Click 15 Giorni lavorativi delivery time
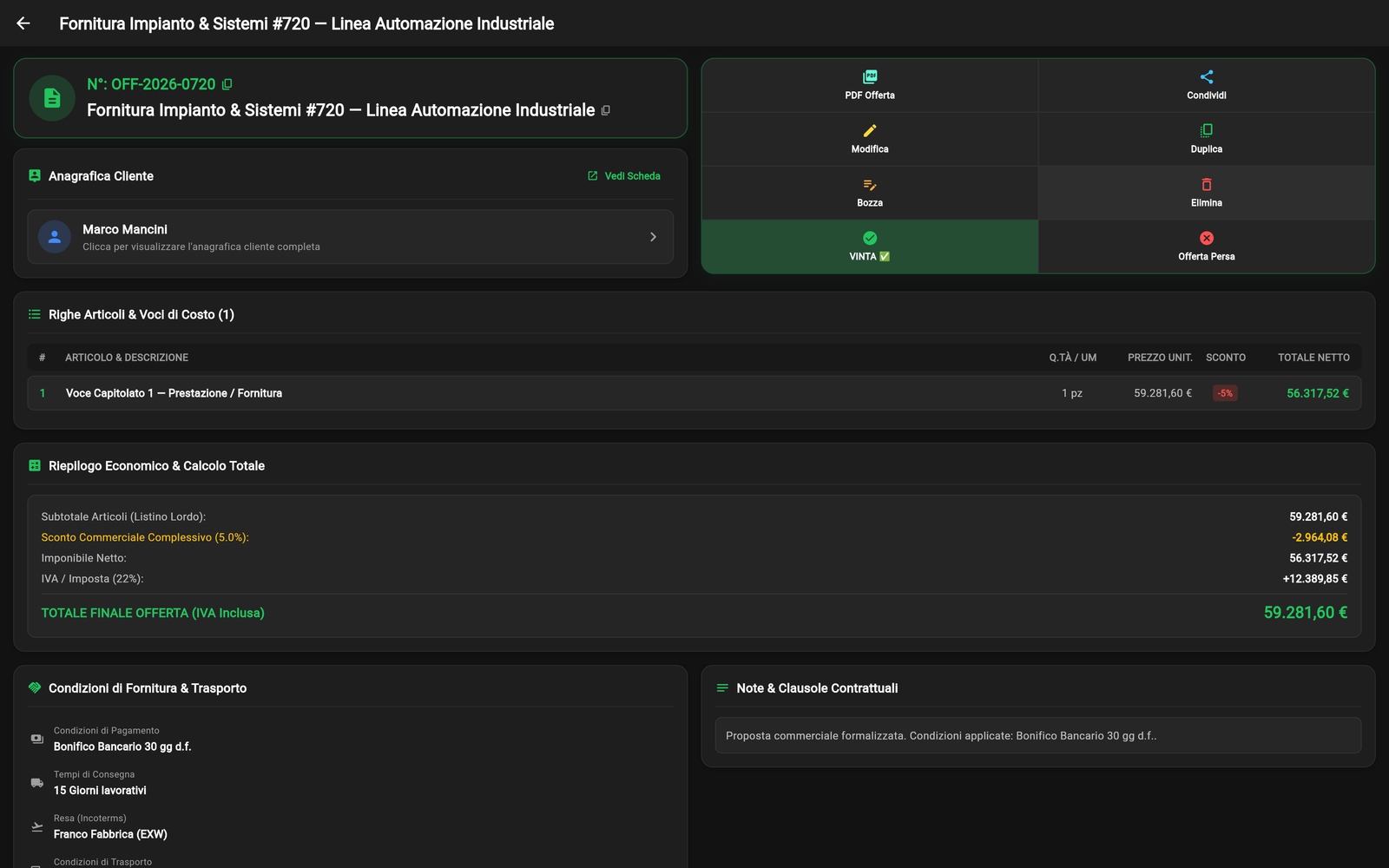The width and height of the screenshot is (1389, 868). click(x=100, y=791)
